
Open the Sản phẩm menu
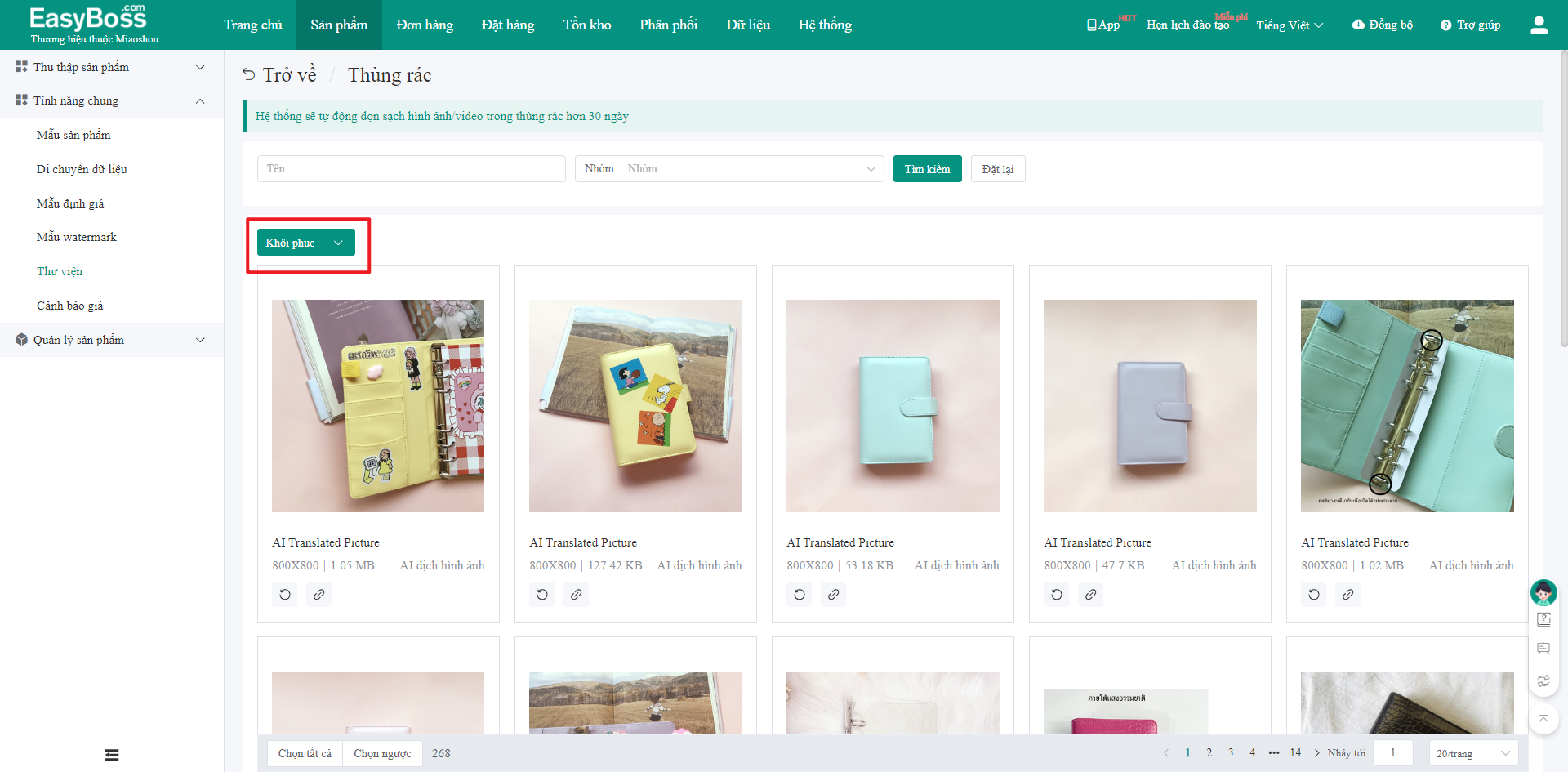point(339,25)
